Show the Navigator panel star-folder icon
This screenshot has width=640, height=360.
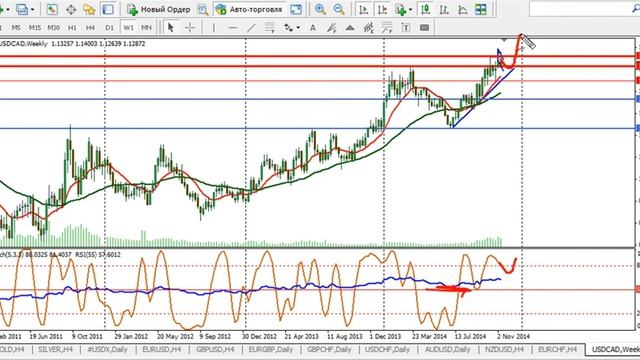tap(89, 9)
